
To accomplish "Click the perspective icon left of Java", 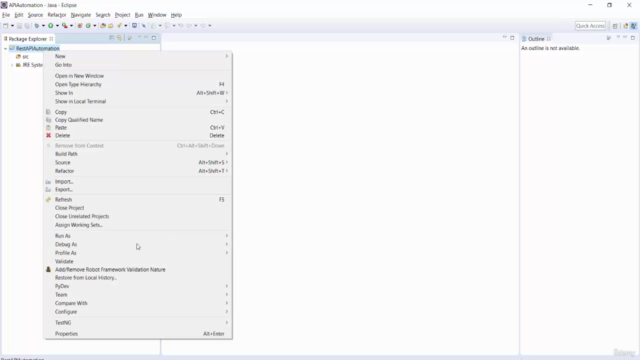I will pyautogui.click(x=625, y=26).
